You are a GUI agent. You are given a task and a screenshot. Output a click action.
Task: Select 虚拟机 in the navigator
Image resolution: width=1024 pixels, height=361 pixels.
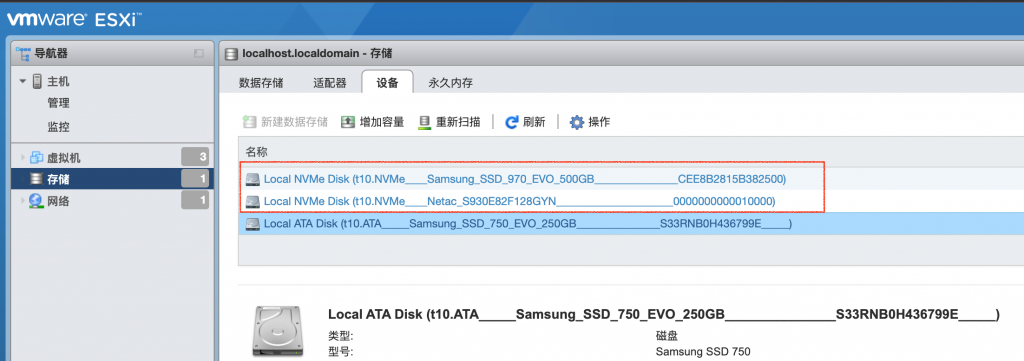[64, 158]
